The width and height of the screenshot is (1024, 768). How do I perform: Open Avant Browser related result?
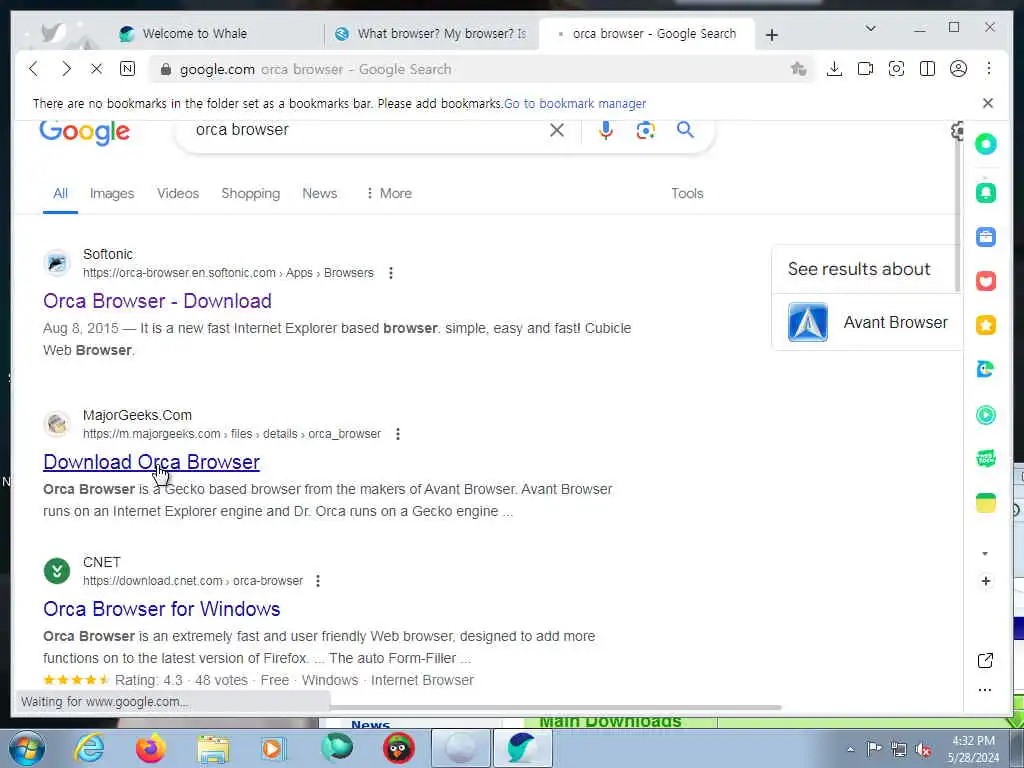[x=867, y=322]
